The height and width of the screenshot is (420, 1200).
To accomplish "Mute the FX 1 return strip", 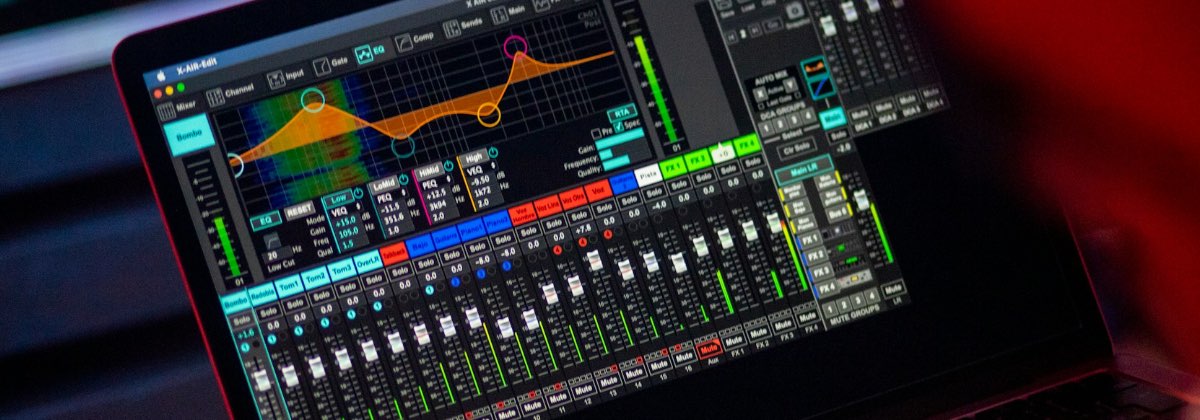I will click(x=735, y=341).
